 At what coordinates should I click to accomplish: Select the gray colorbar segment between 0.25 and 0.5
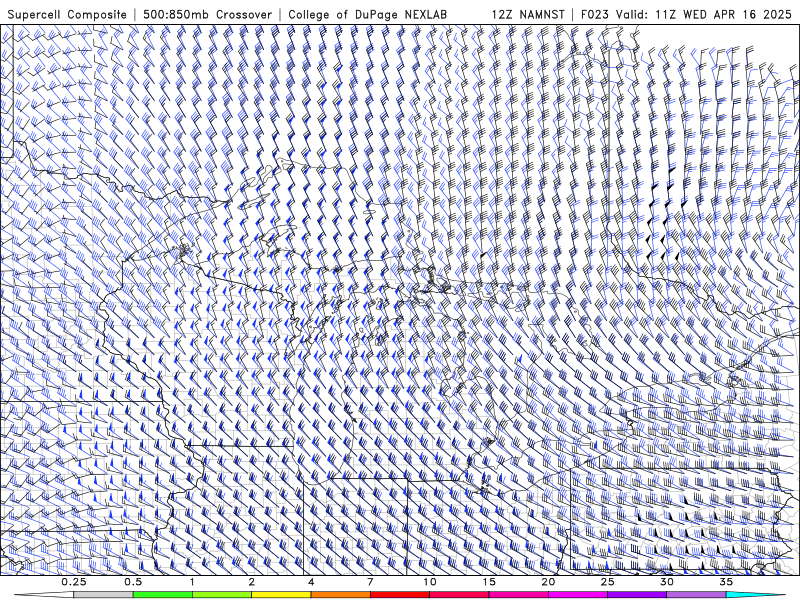coord(103,595)
